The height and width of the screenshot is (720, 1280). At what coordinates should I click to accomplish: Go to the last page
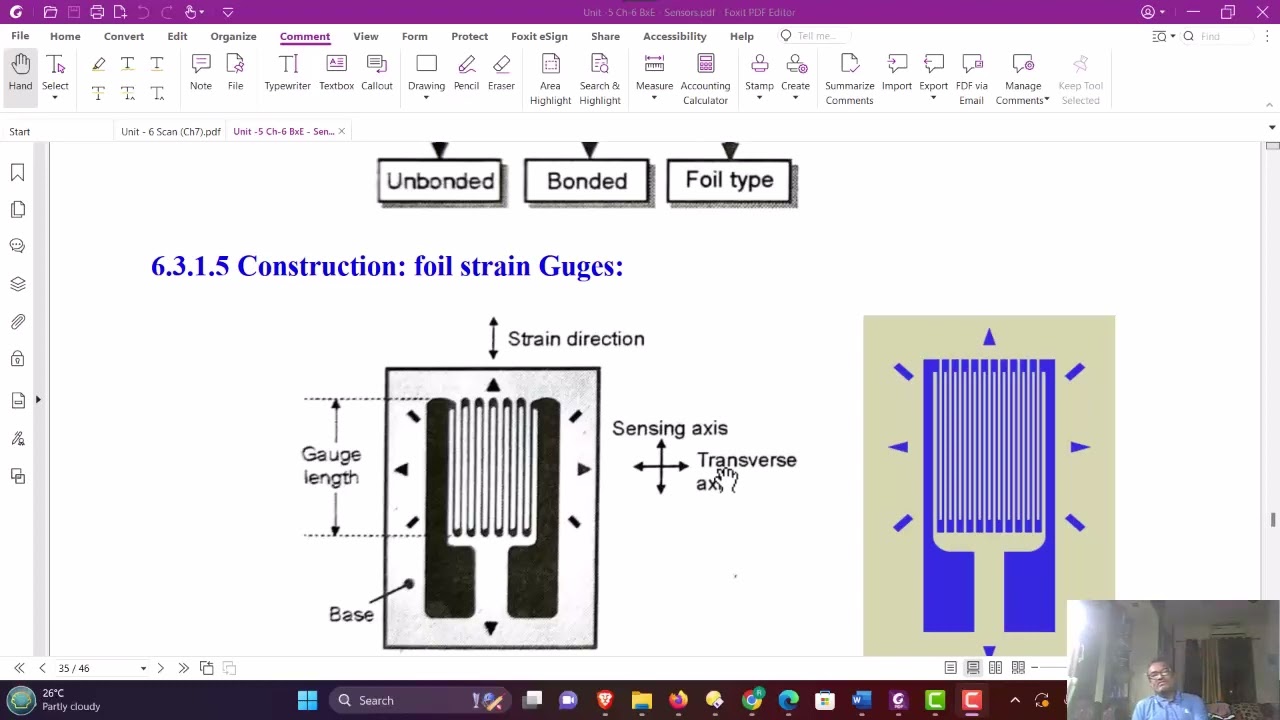183,668
